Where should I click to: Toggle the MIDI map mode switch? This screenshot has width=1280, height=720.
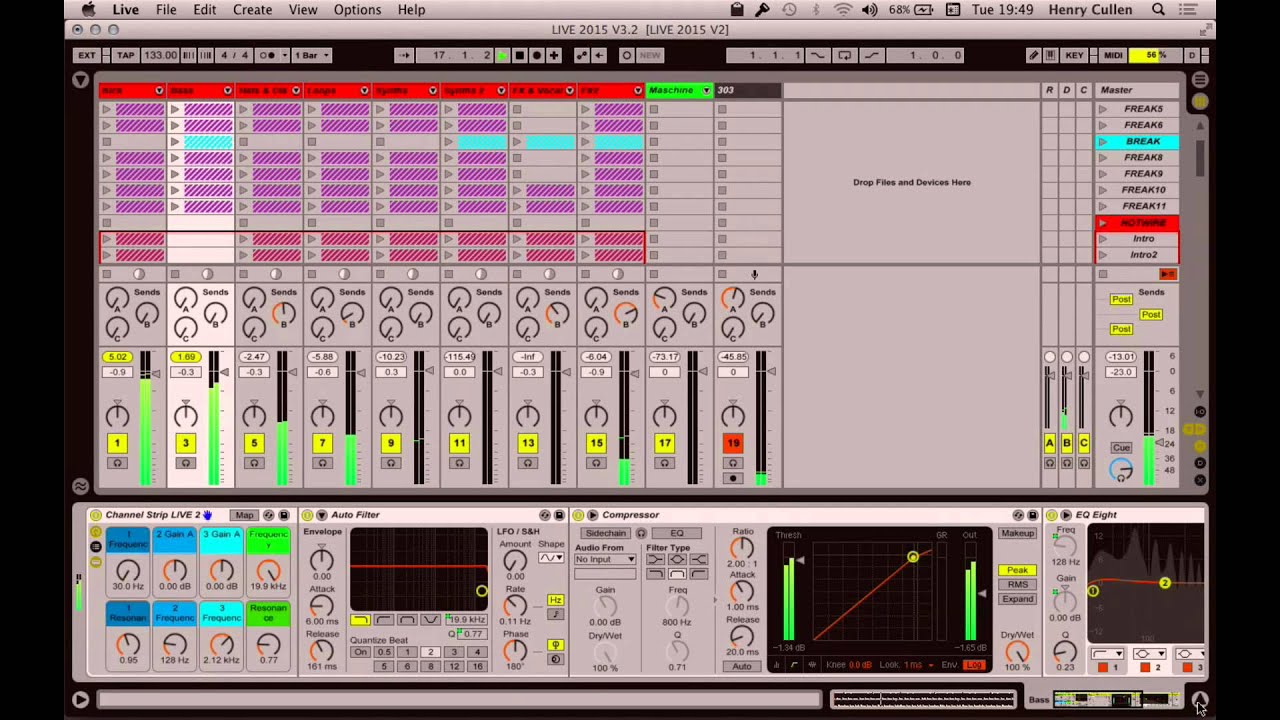[x=1113, y=55]
